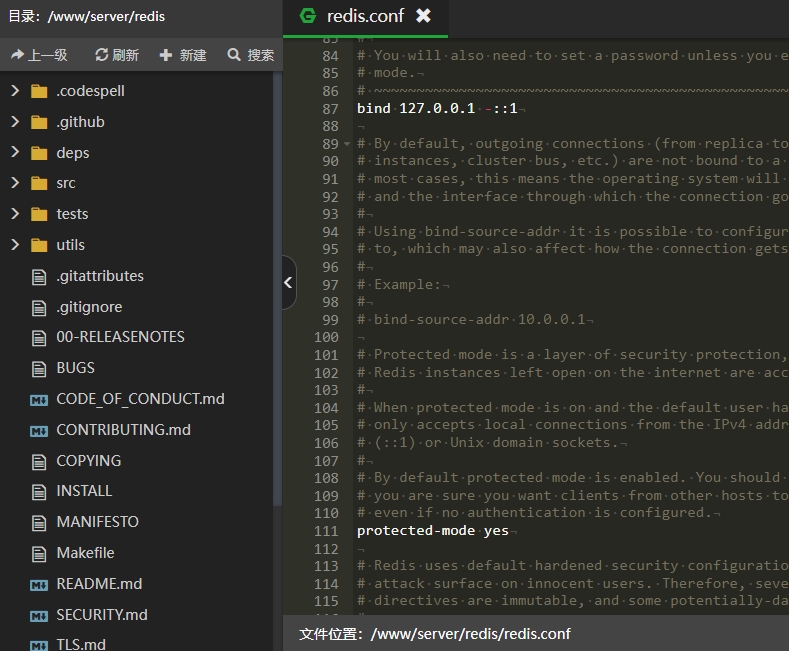Screen dimensions: 789x651
Task: Click the Makefile file icon
Action: pos(39,553)
